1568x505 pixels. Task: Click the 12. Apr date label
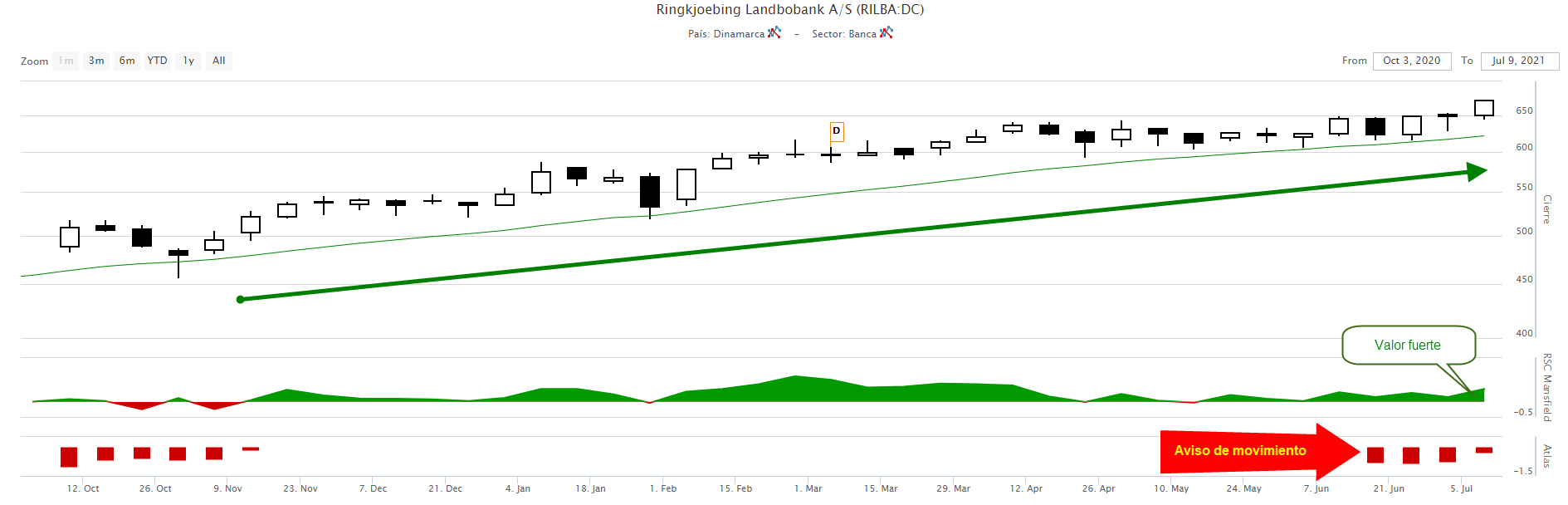(1026, 488)
